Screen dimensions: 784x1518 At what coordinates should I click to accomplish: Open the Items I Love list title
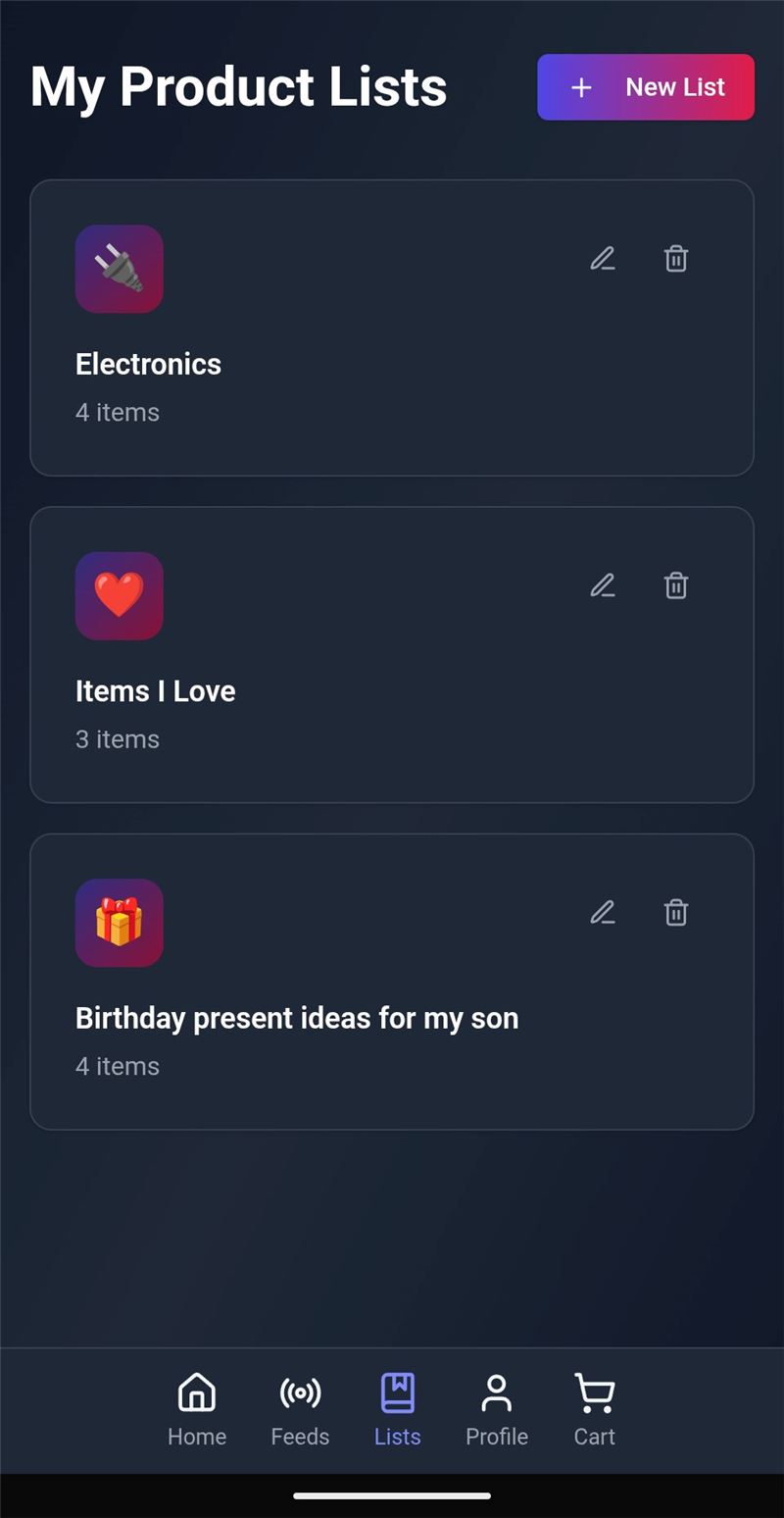point(156,691)
